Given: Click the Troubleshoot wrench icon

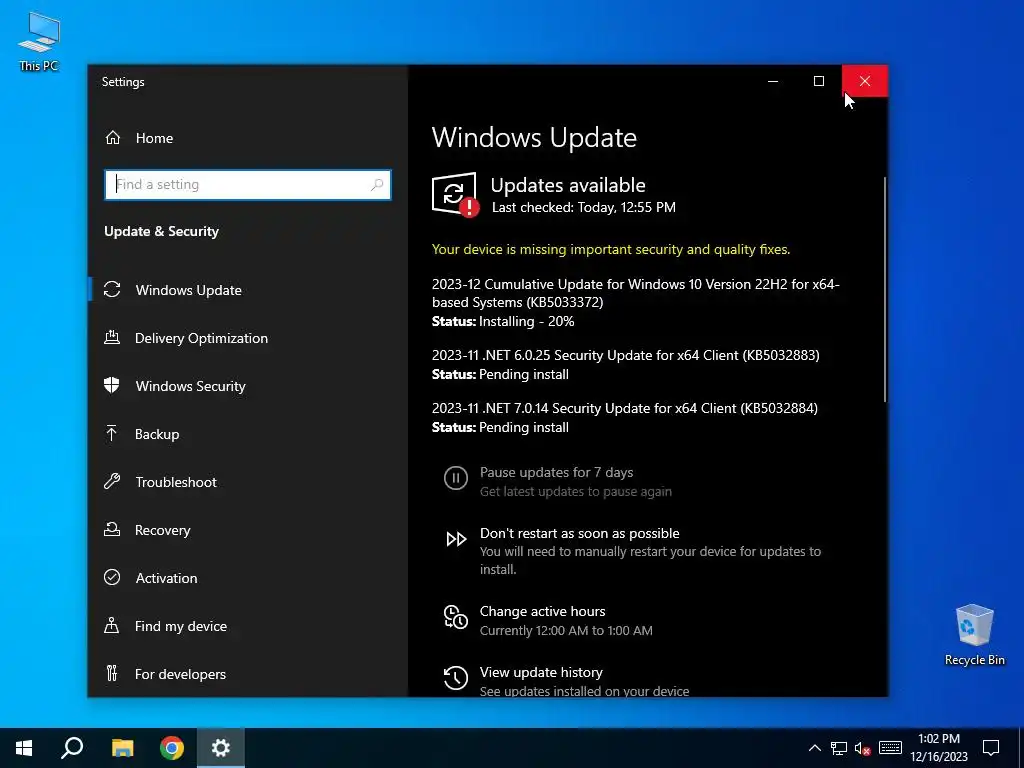Looking at the screenshot, I should (112, 482).
